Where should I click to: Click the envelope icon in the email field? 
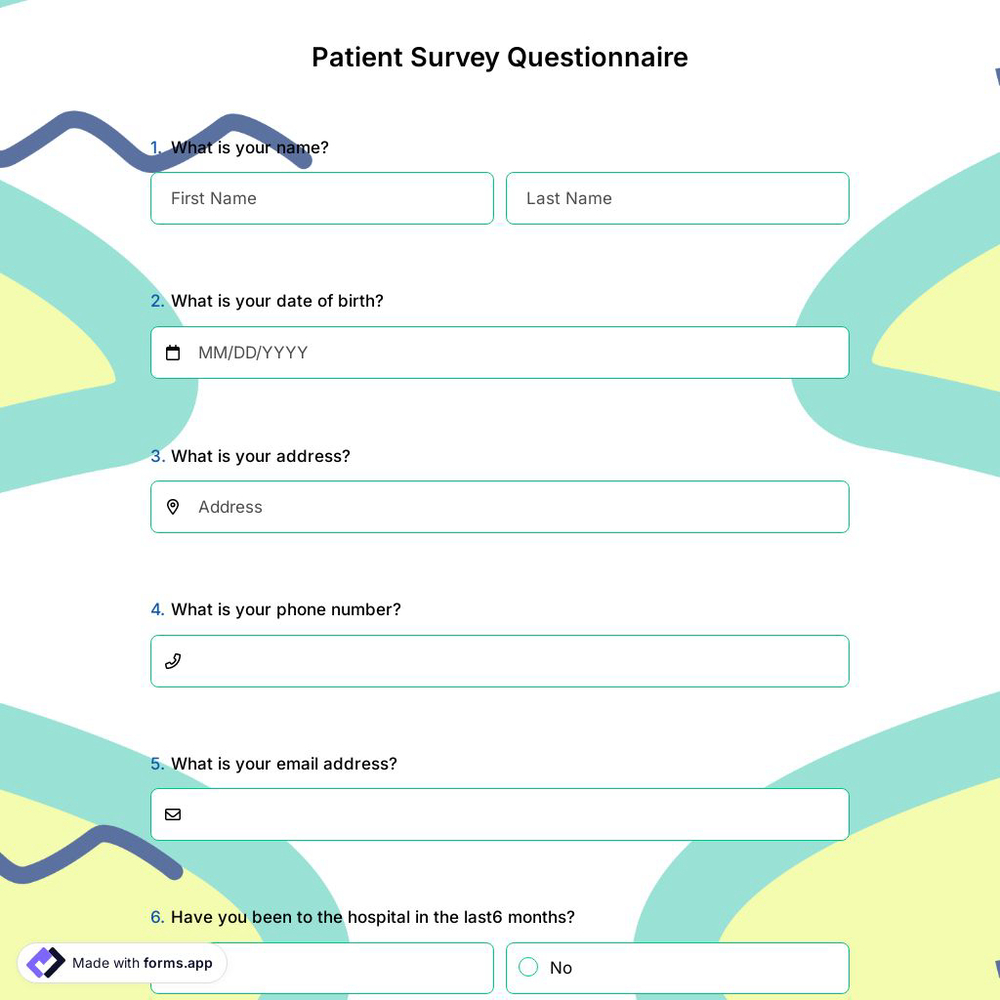click(x=173, y=814)
